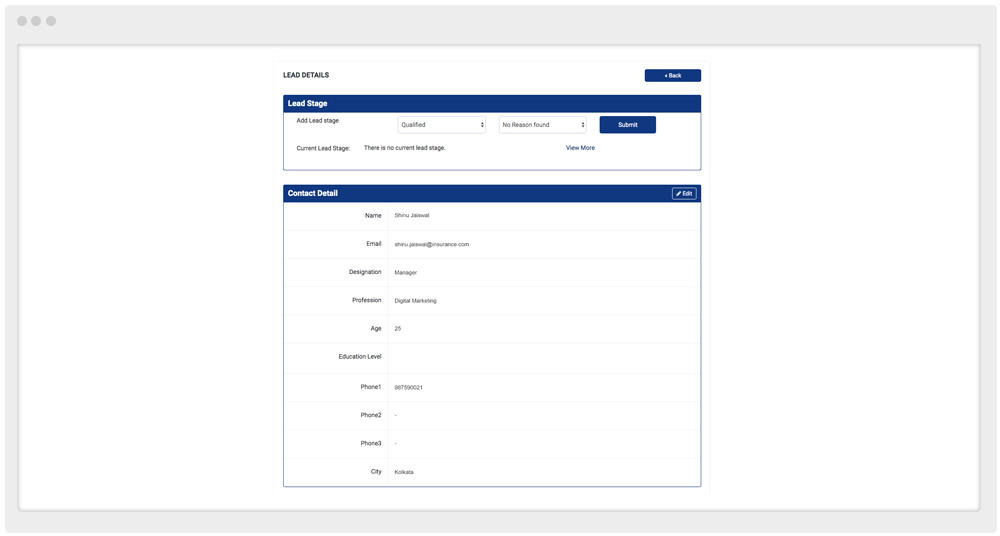This screenshot has height=536, width=1000.
Task: Open the View More link
Action: pos(580,147)
